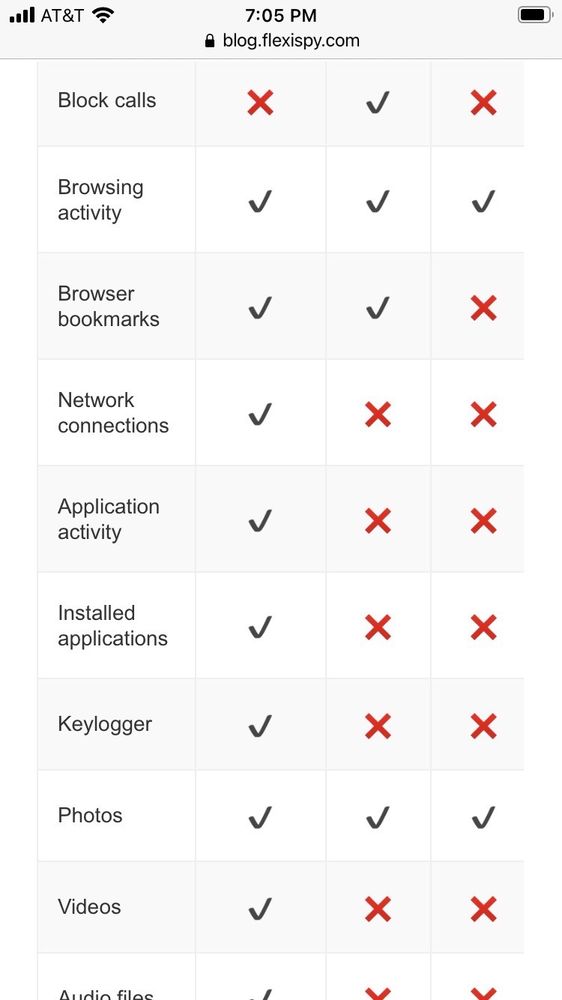Select the Installed applications row label

pyautogui.click(x=113, y=626)
